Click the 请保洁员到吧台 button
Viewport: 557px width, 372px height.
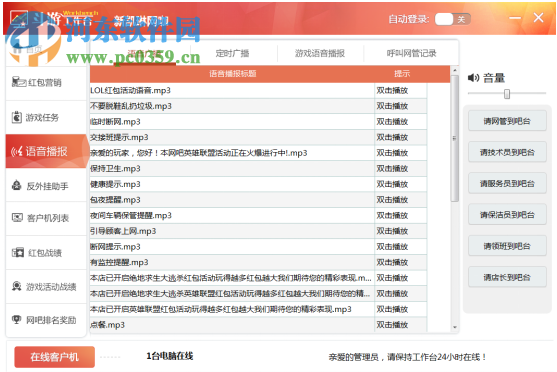click(x=507, y=215)
